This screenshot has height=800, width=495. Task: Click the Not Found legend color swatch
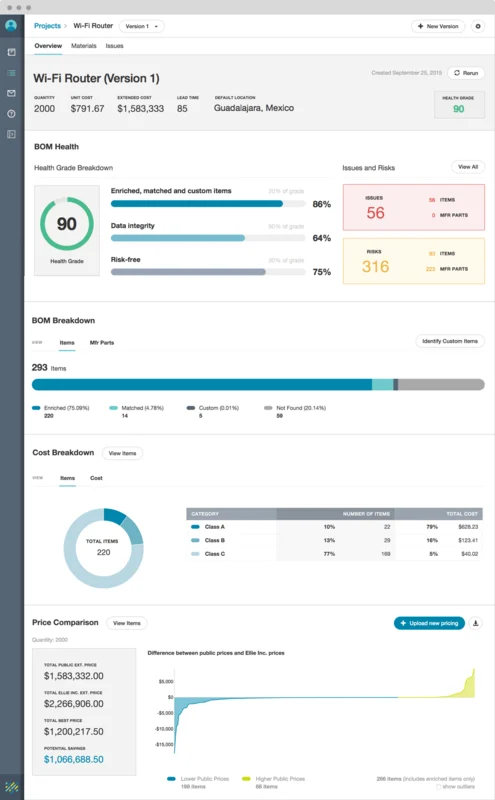(x=268, y=408)
